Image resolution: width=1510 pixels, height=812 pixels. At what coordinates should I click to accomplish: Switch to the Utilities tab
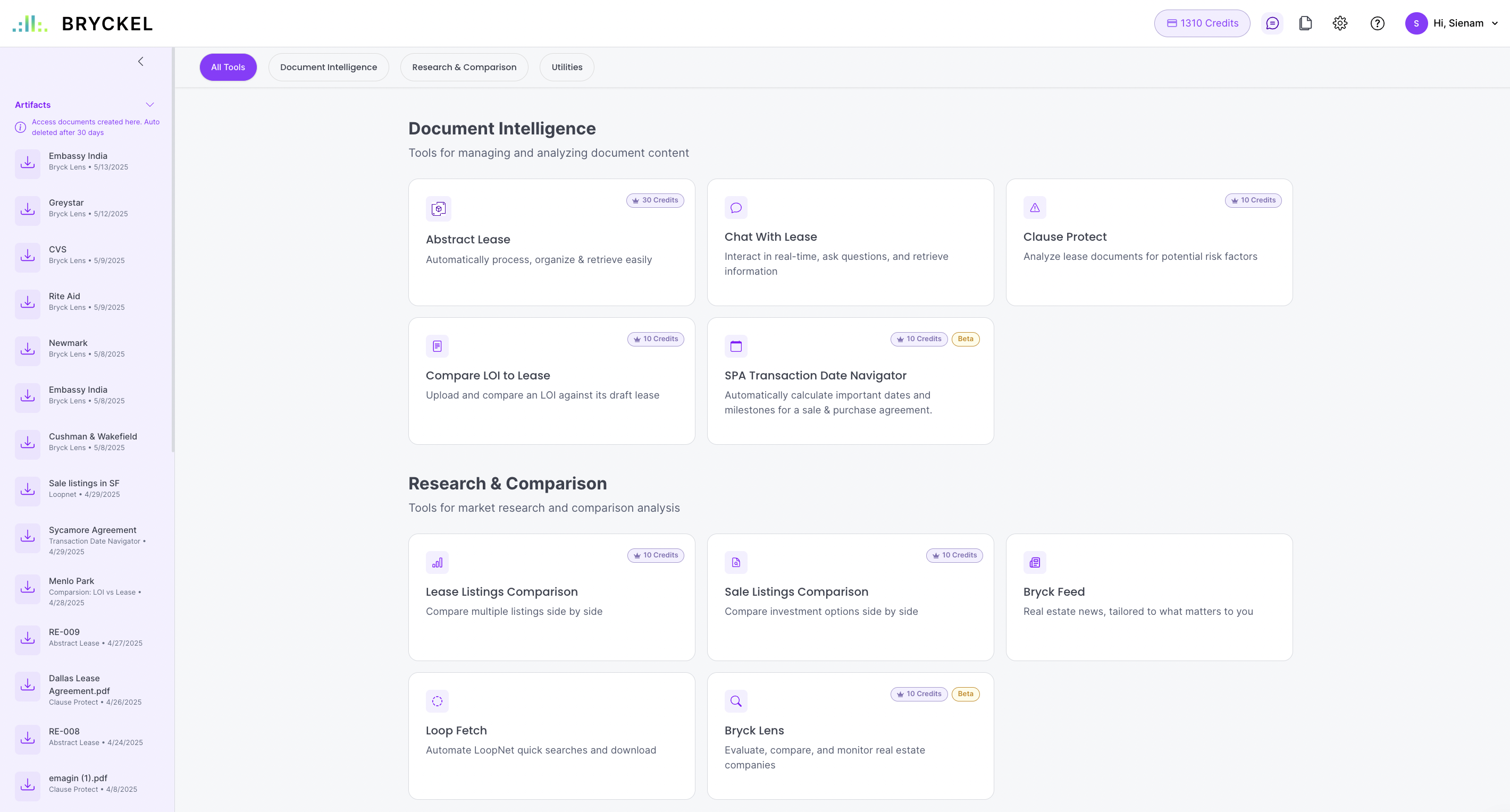pos(567,67)
